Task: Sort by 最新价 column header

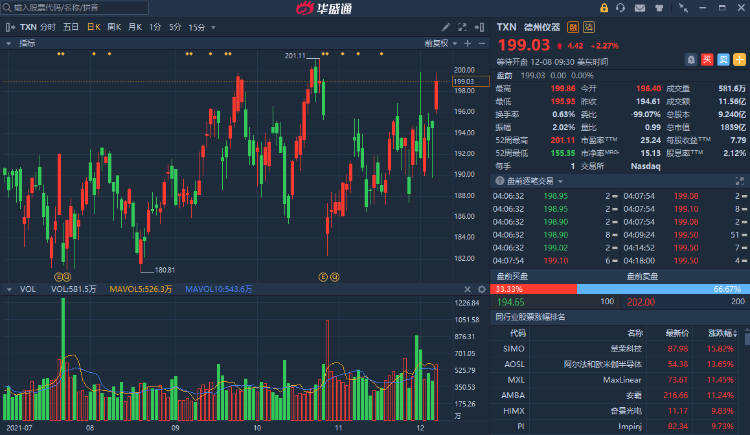Action: (677, 333)
